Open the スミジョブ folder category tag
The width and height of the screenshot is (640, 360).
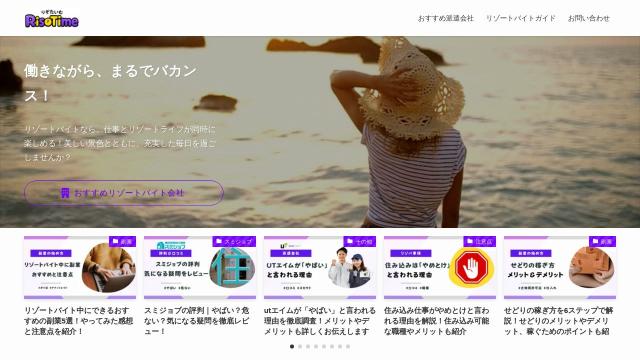tap(234, 242)
